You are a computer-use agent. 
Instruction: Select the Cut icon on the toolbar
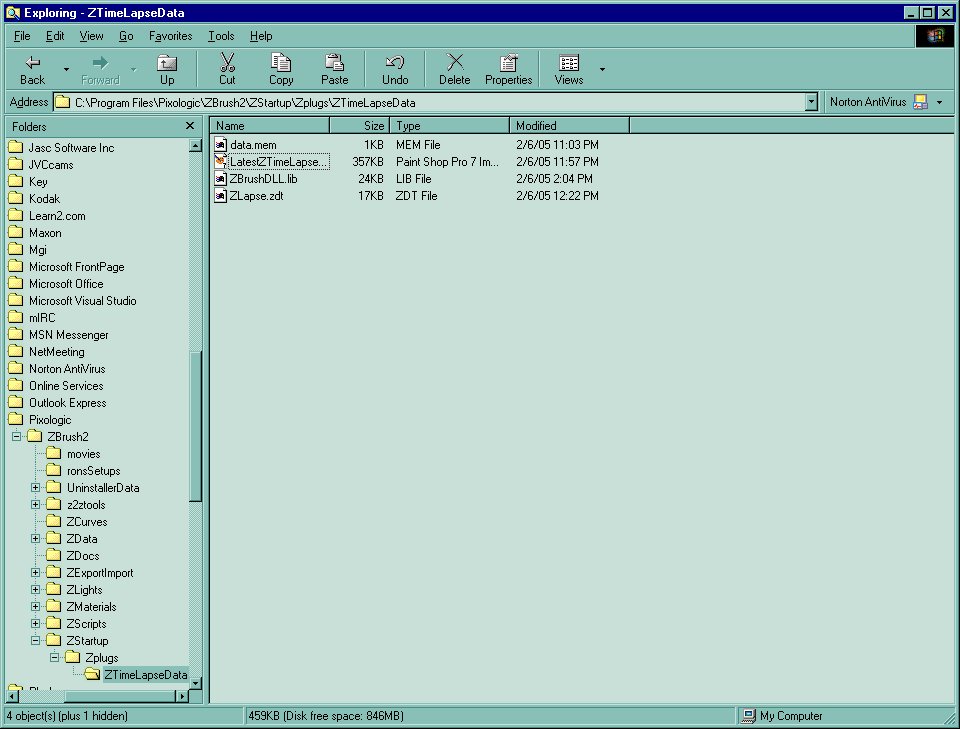coord(227,62)
